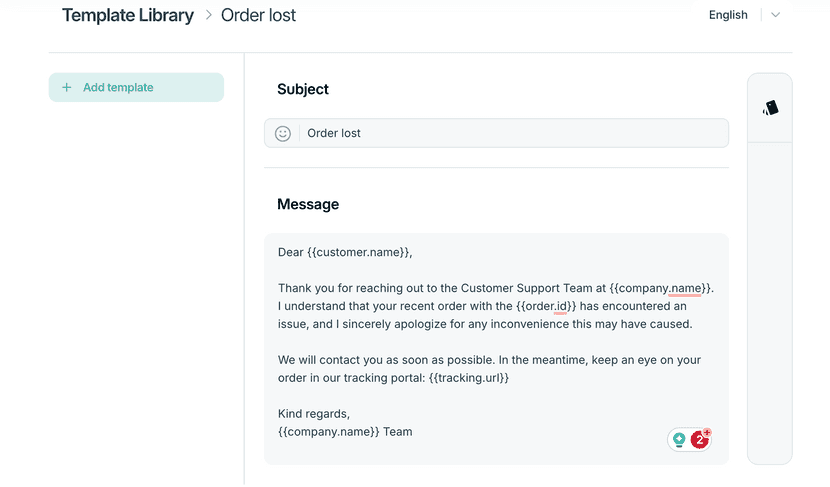Screen dimensions: 830x487
Task: Click the underlined {{company.name}} spelling suggestion
Action: coord(660,288)
